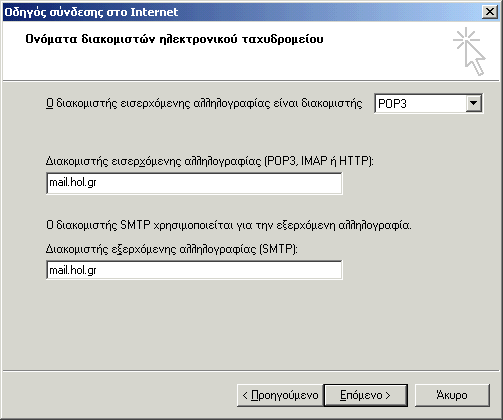Expand the POP3 server type dropdown arrow
Viewport: 503px width, 420px height.
(x=473, y=103)
